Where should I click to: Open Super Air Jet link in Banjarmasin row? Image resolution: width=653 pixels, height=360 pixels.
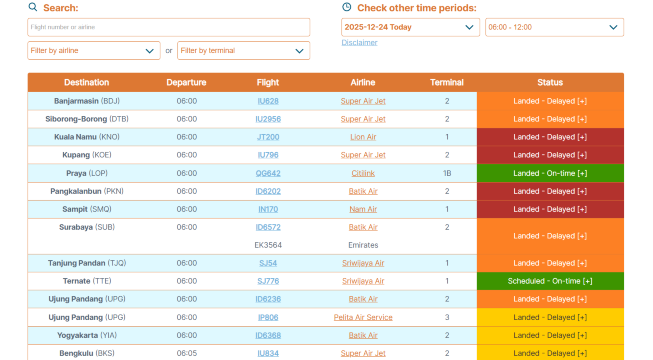click(x=363, y=101)
